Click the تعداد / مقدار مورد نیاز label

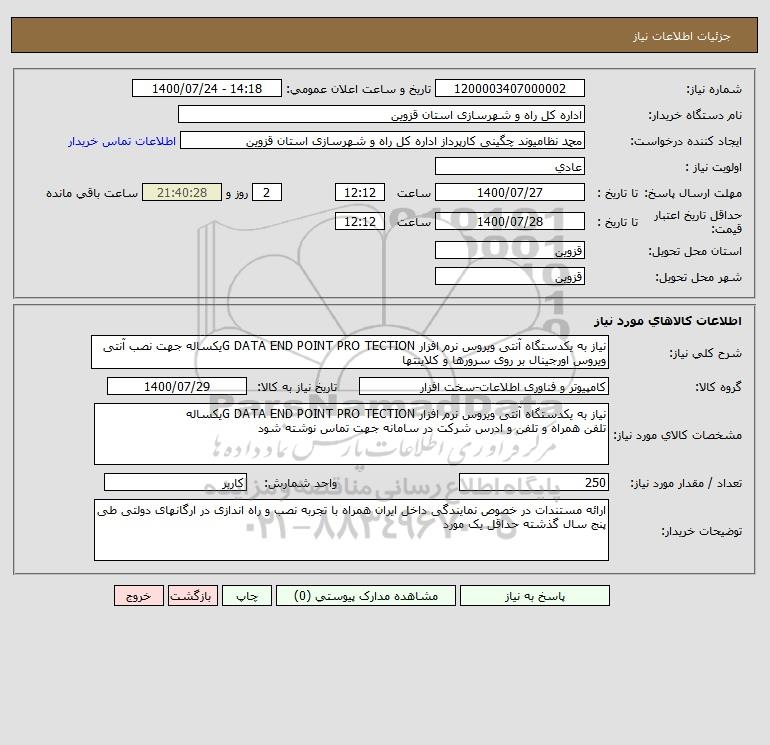tap(686, 483)
